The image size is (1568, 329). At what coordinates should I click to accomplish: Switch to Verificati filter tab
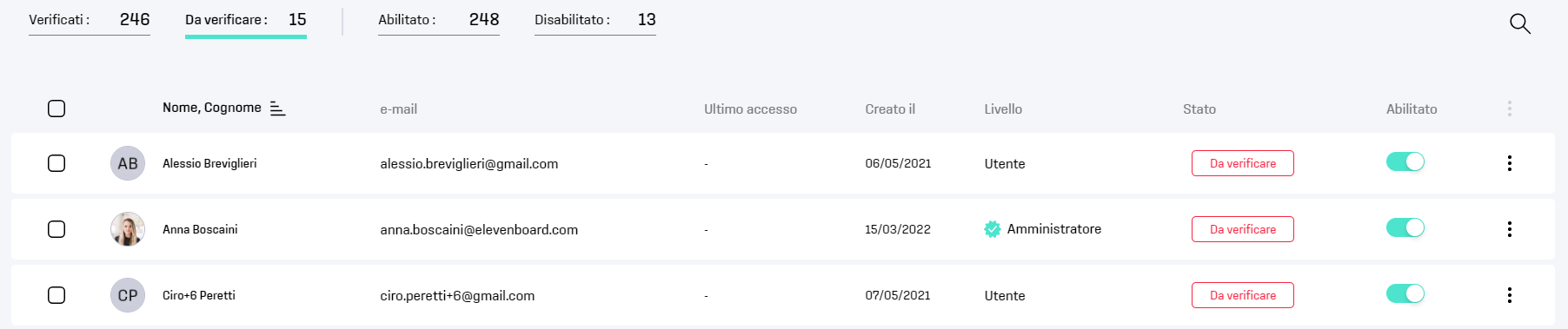[x=90, y=20]
